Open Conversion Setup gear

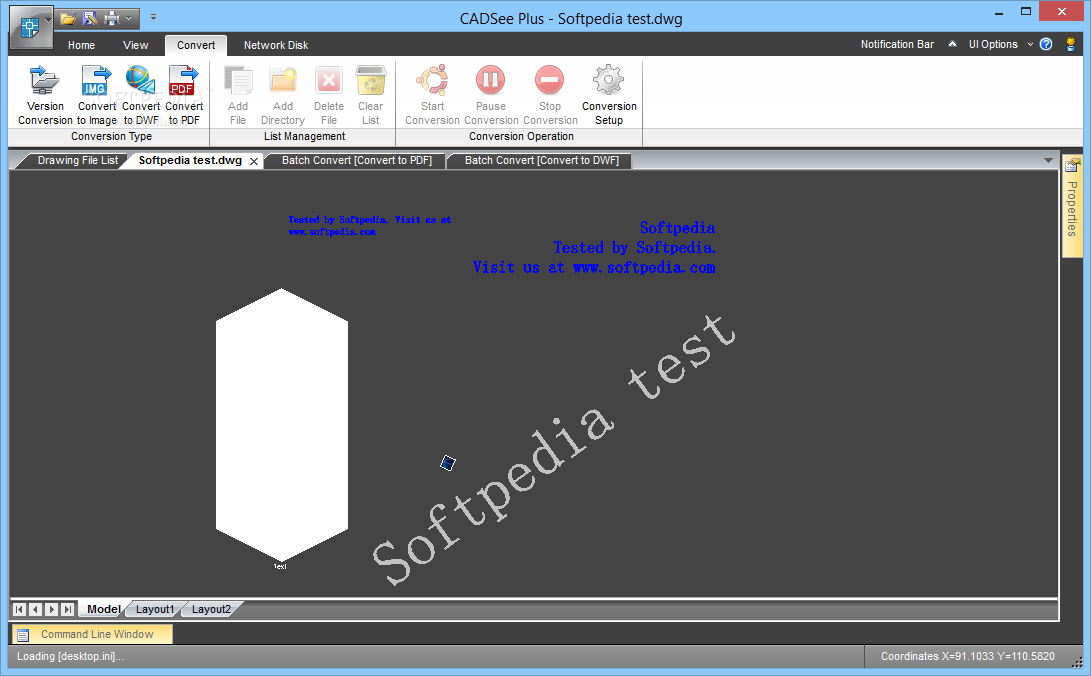click(609, 95)
